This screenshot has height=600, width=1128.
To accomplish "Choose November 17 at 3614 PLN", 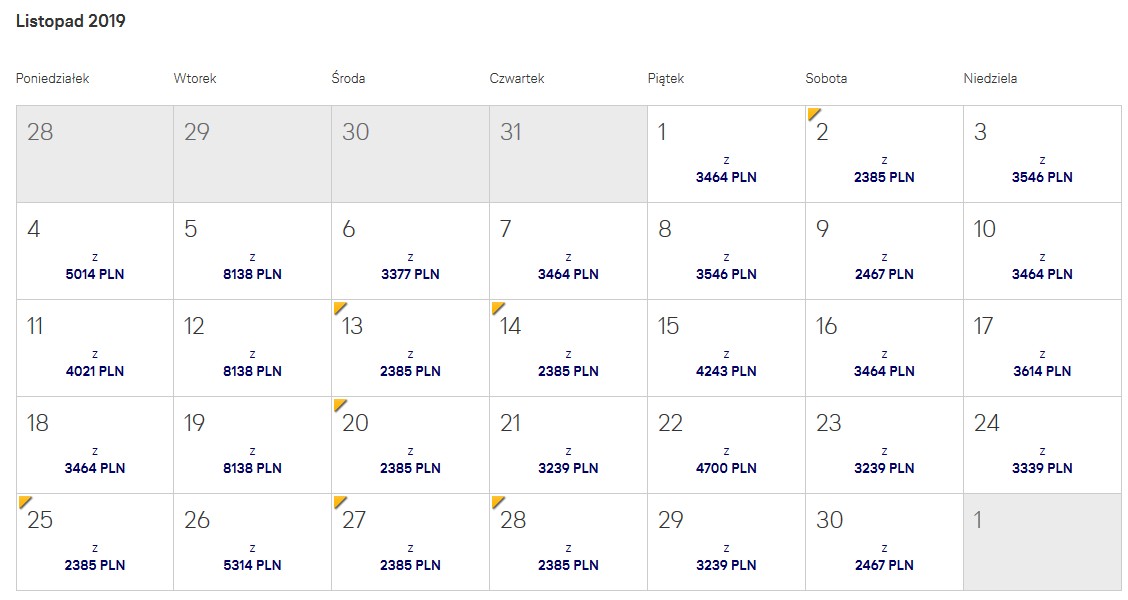I will tap(1042, 348).
